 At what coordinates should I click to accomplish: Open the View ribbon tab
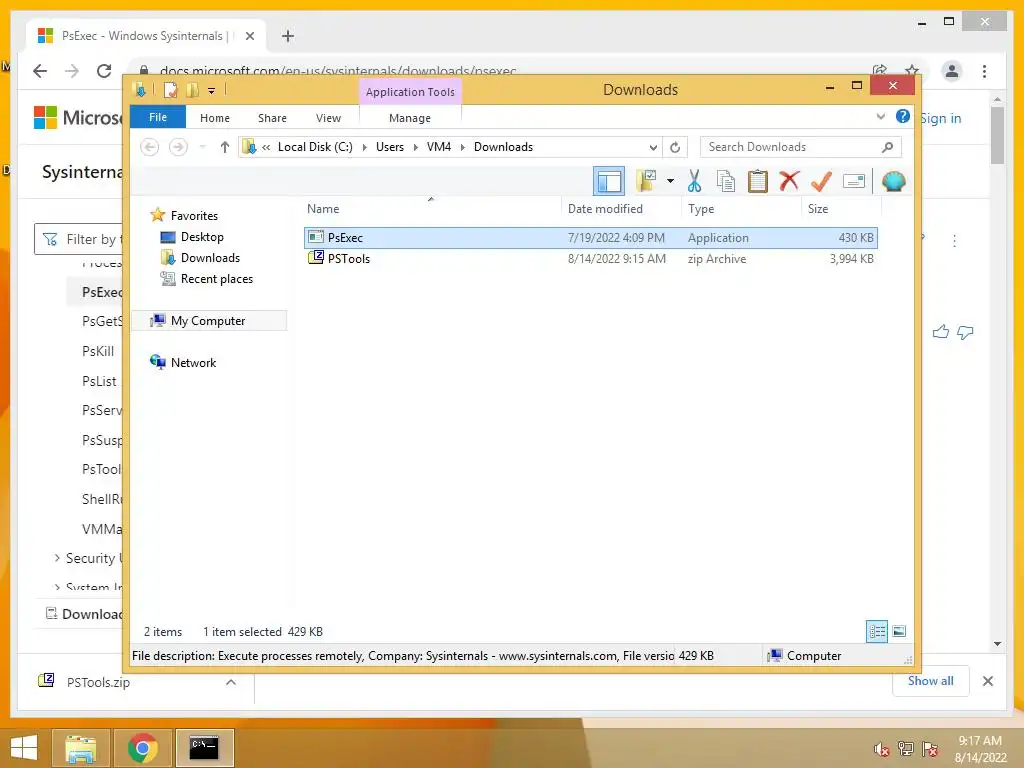pyautogui.click(x=328, y=118)
